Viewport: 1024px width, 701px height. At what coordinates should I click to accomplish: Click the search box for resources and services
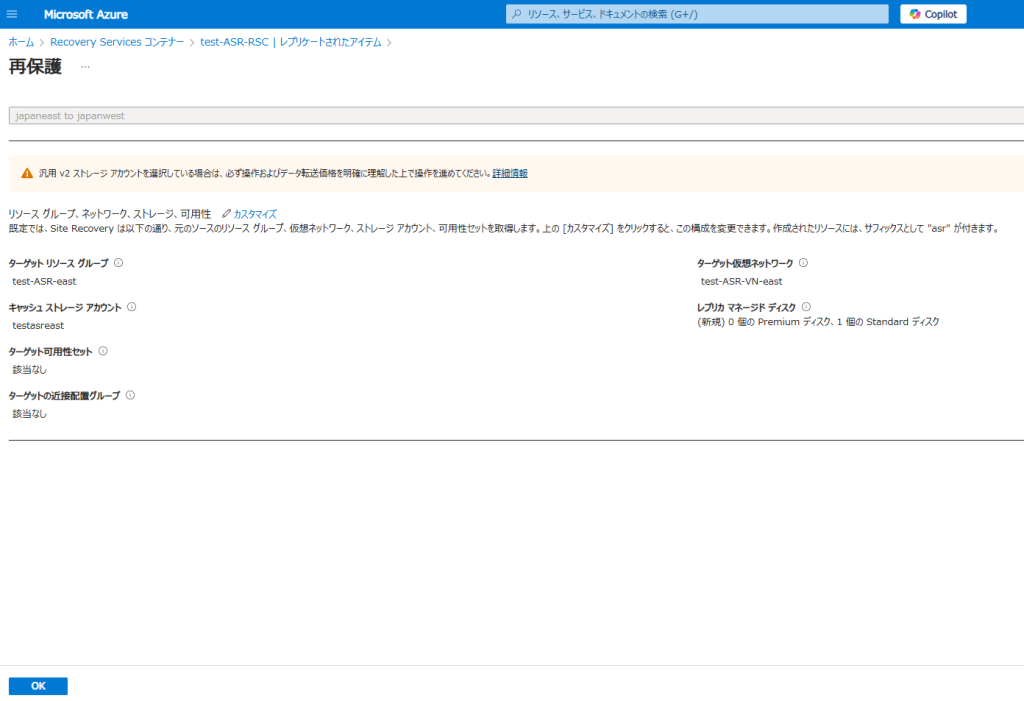(x=697, y=14)
